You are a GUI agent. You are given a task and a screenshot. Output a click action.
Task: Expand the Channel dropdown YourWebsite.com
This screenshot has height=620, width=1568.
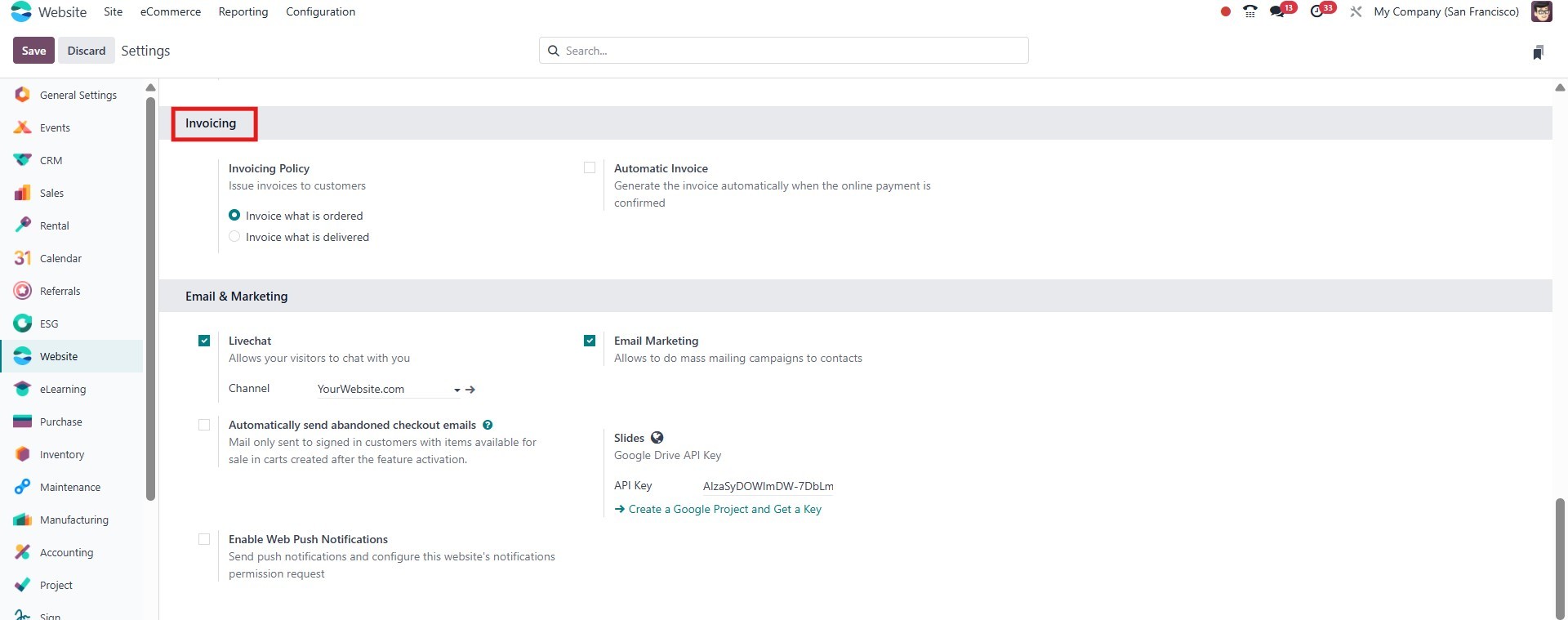388,390
